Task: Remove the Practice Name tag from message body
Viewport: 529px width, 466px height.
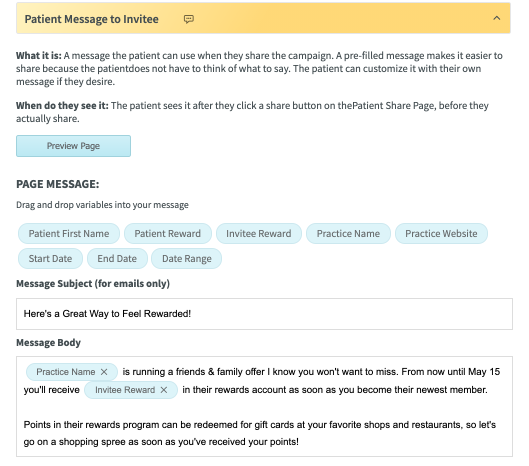Action: tap(104, 372)
